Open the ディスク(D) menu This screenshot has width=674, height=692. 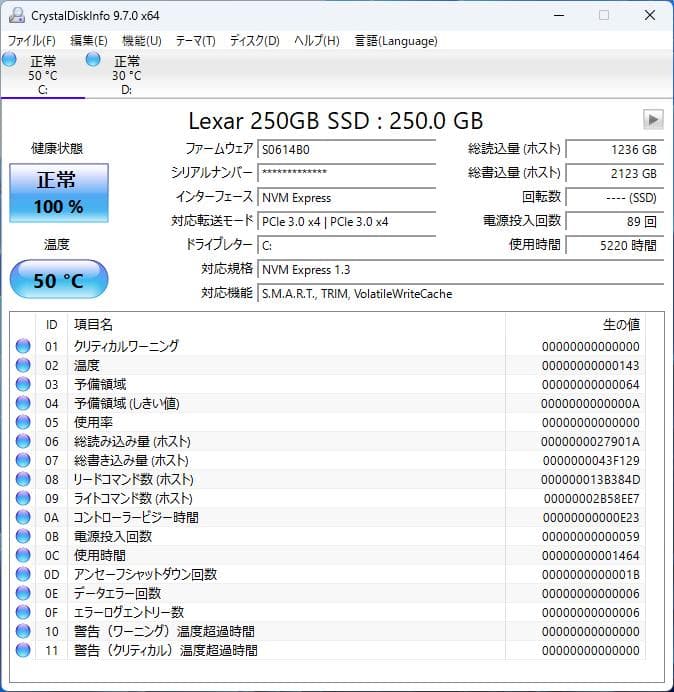point(255,41)
